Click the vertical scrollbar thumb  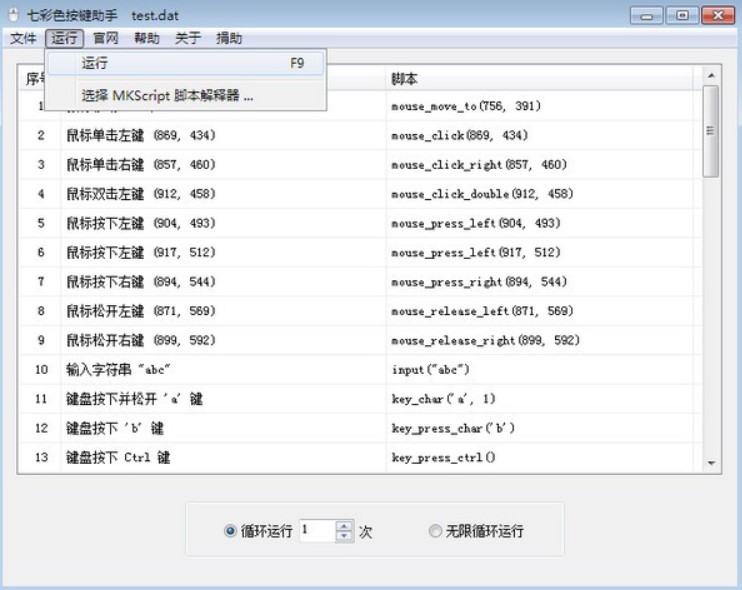coord(711,131)
